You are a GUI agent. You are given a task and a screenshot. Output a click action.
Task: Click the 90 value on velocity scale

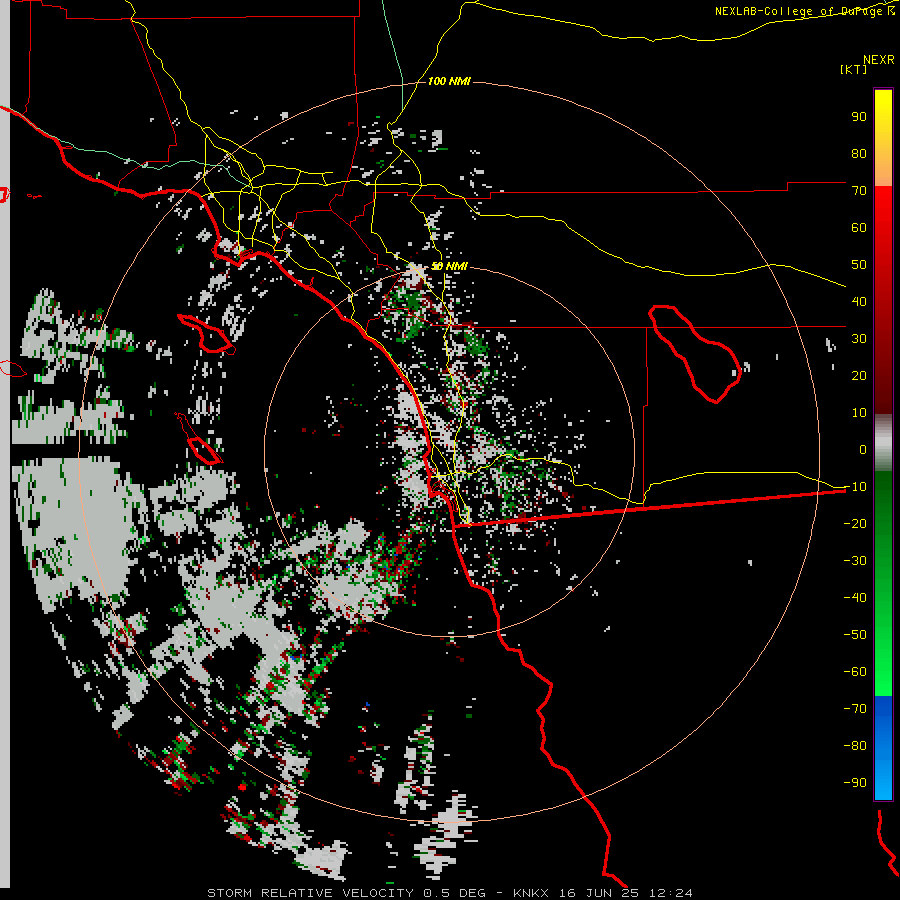pos(859,117)
